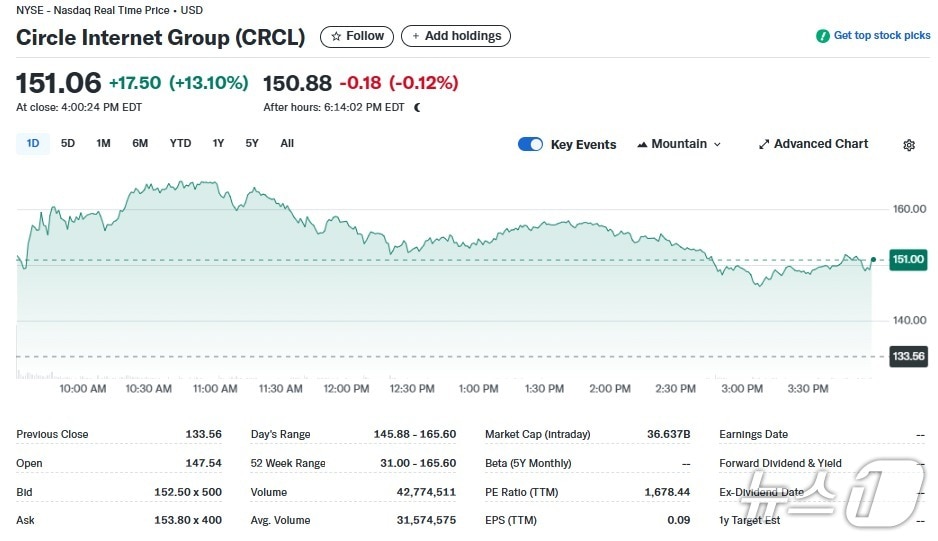The image size is (938, 541).
Task: Open the Get top stock picks link
Action: (881, 36)
